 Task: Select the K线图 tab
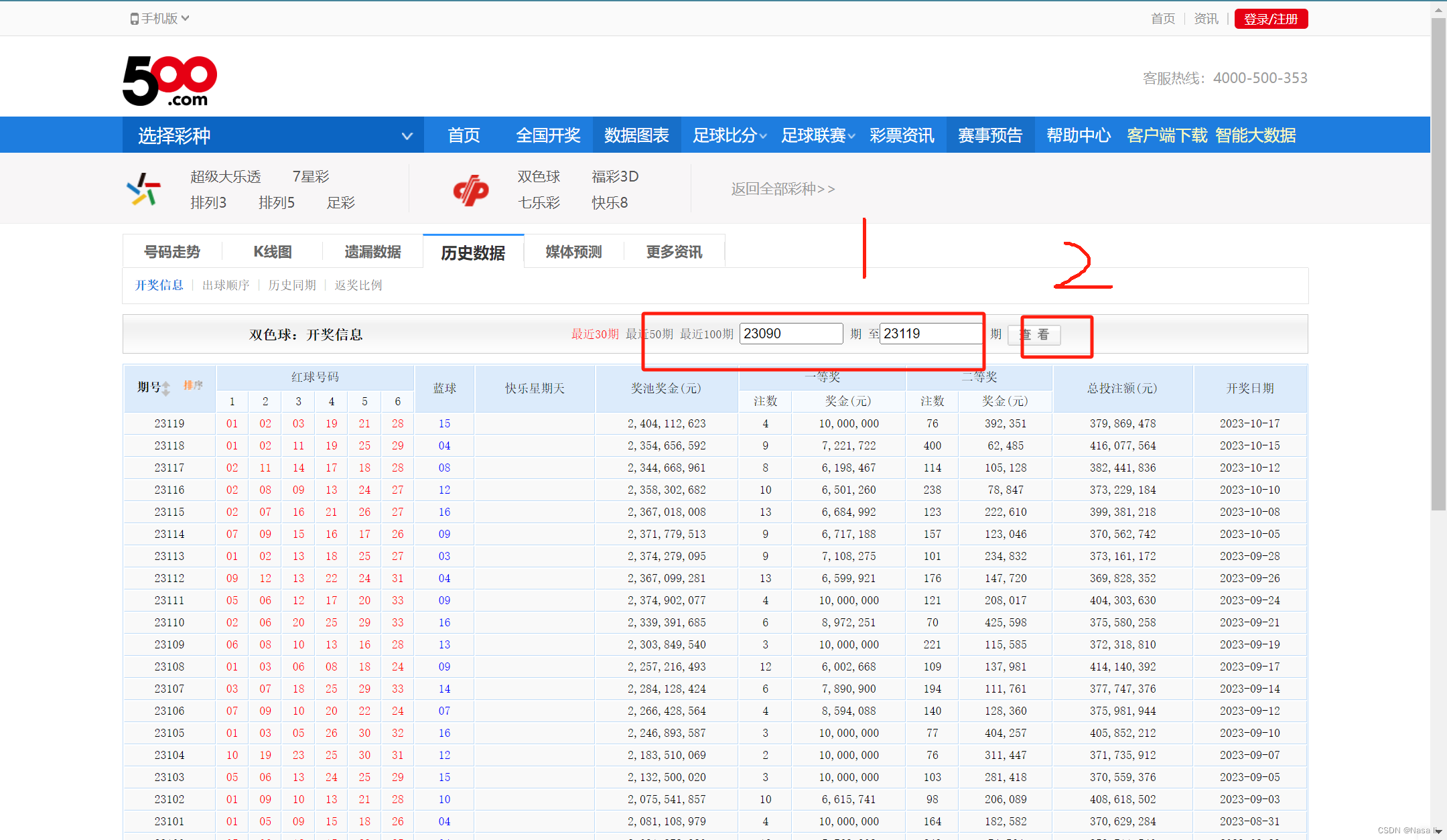pyautogui.click(x=273, y=252)
